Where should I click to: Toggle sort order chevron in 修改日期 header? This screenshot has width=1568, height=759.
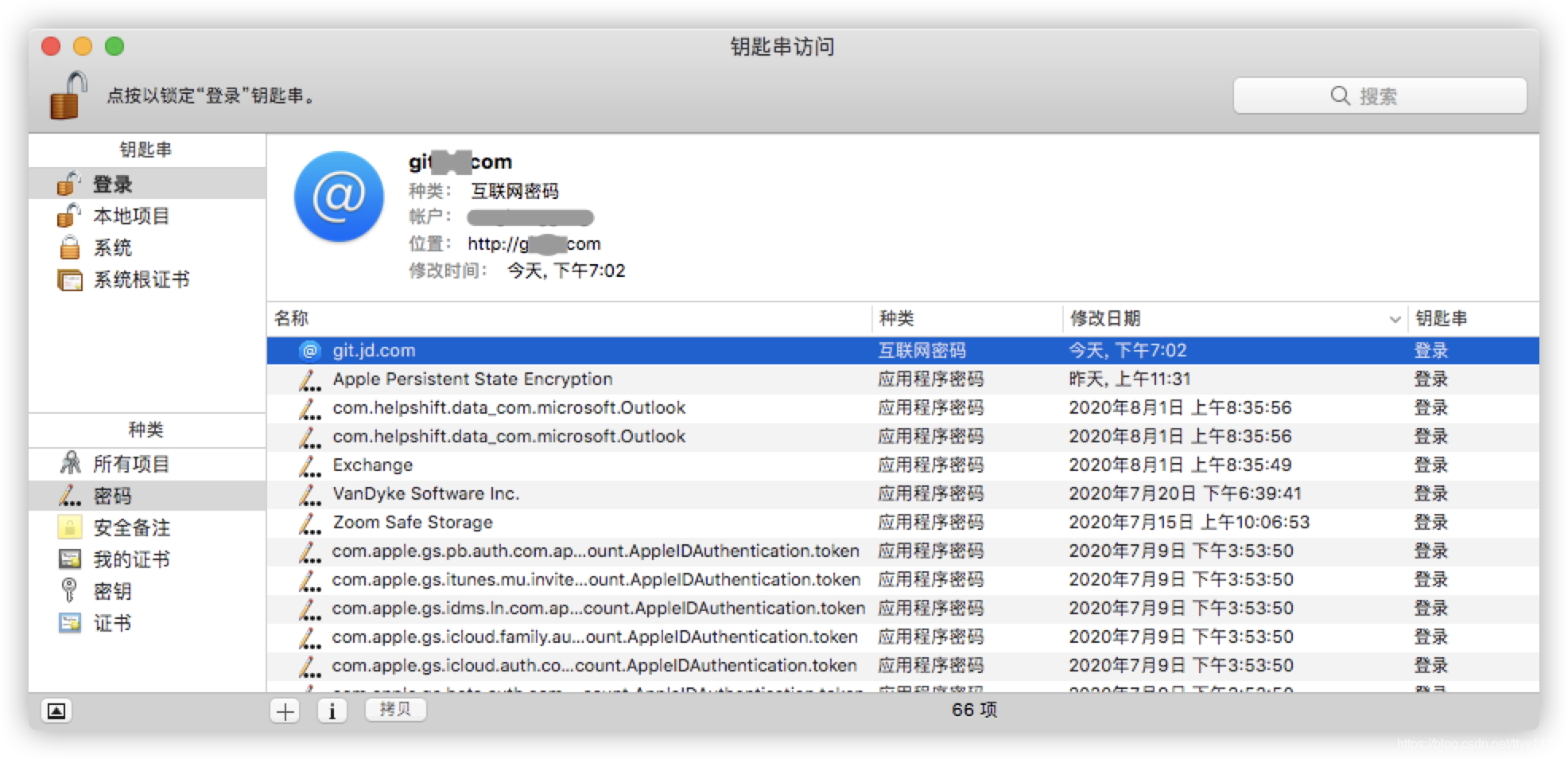[x=1395, y=319]
